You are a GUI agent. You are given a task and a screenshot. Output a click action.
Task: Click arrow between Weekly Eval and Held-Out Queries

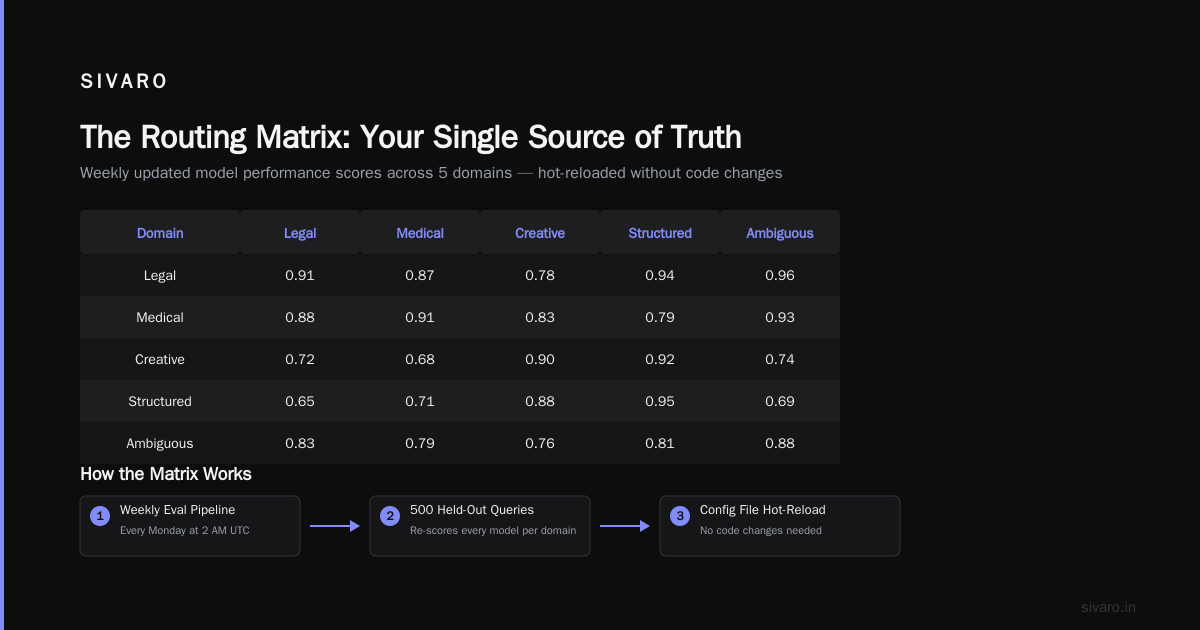pyautogui.click(x=335, y=525)
